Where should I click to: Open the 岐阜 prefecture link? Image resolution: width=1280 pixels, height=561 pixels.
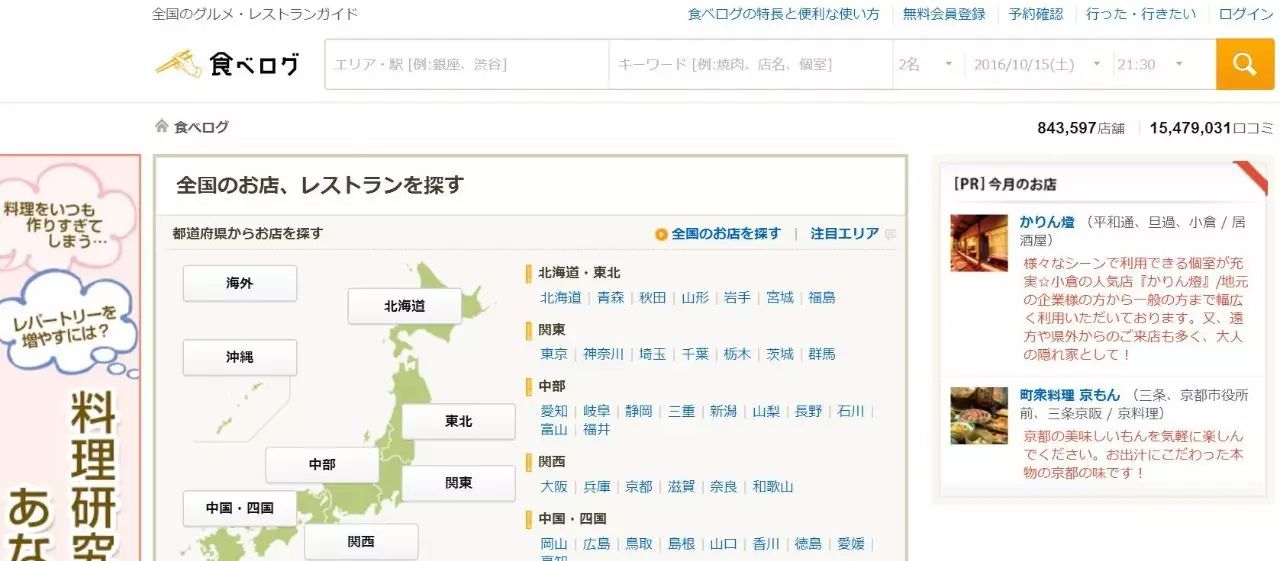click(597, 411)
